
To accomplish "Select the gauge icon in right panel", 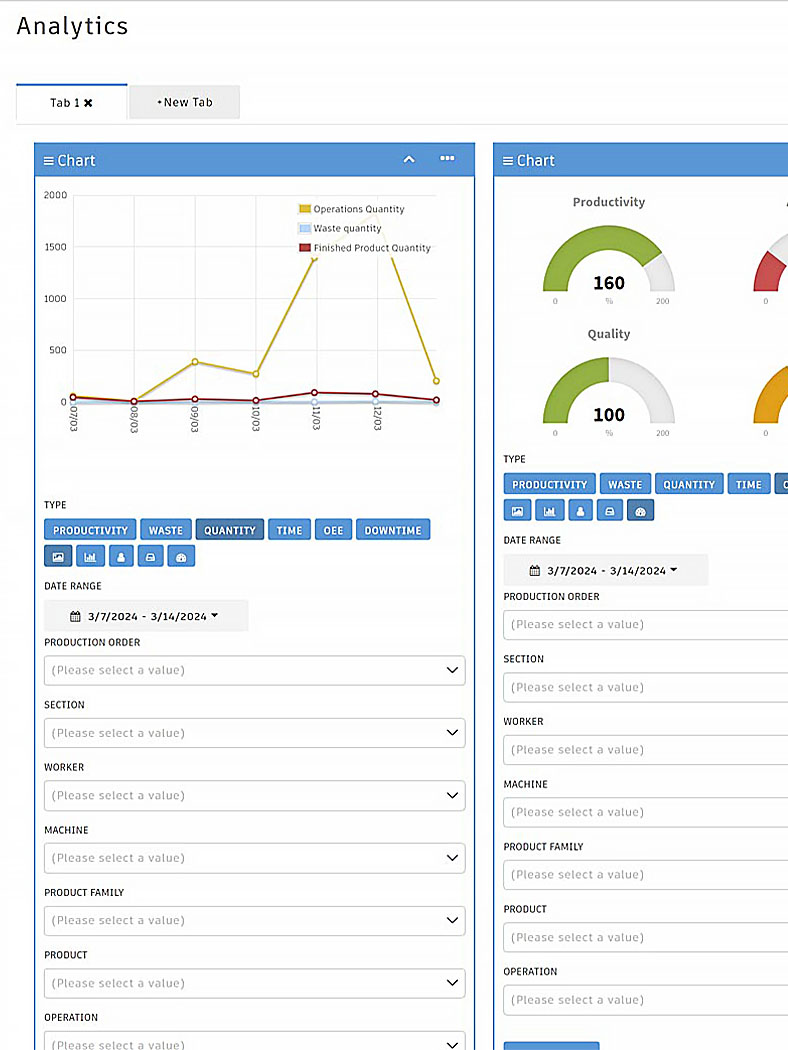I will 641,511.
